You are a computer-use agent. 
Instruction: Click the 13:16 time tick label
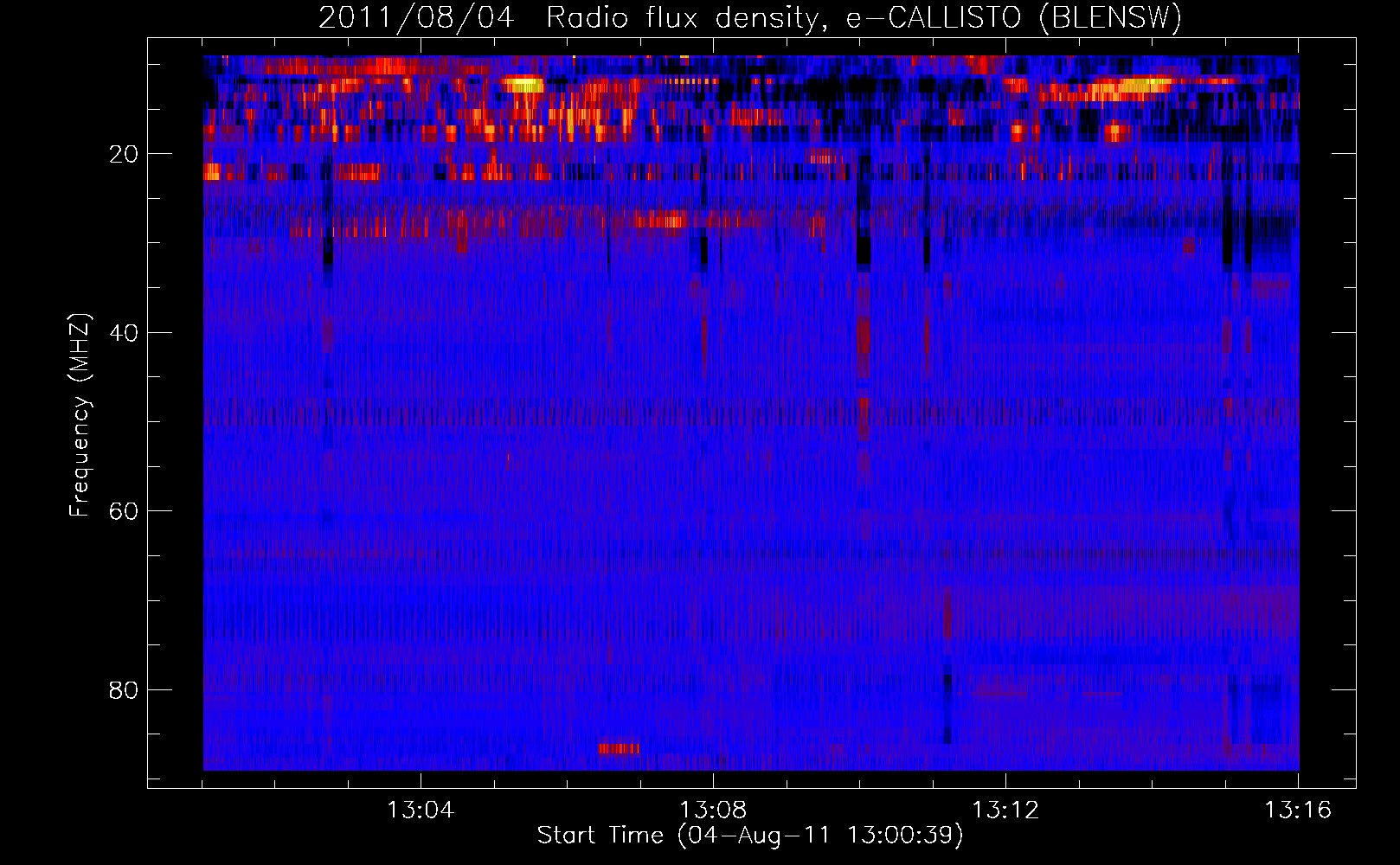click(x=1298, y=811)
